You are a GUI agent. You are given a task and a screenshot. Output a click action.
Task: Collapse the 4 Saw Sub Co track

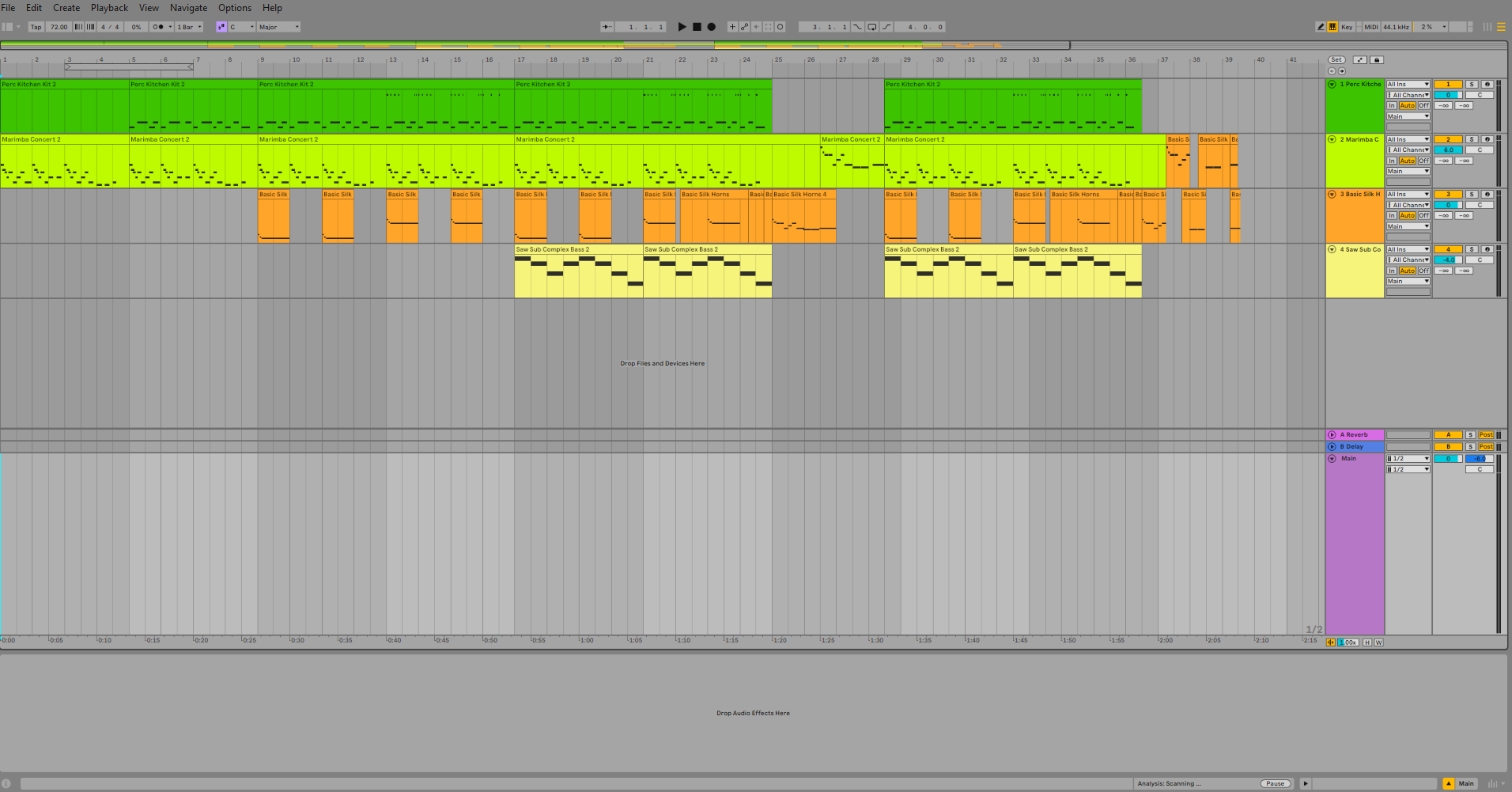pyautogui.click(x=1332, y=249)
